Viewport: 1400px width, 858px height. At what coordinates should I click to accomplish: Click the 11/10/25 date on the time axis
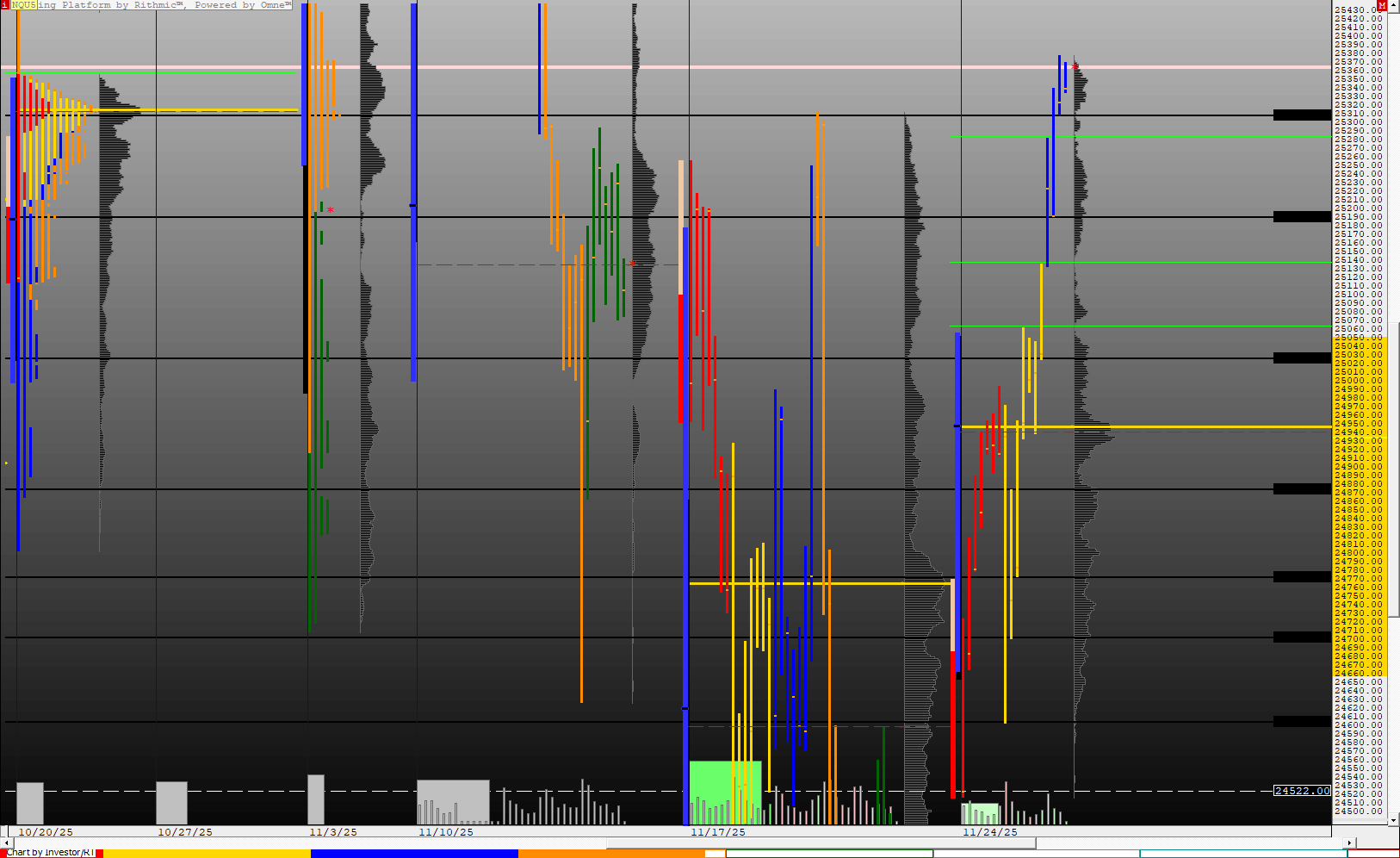click(446, 832)
